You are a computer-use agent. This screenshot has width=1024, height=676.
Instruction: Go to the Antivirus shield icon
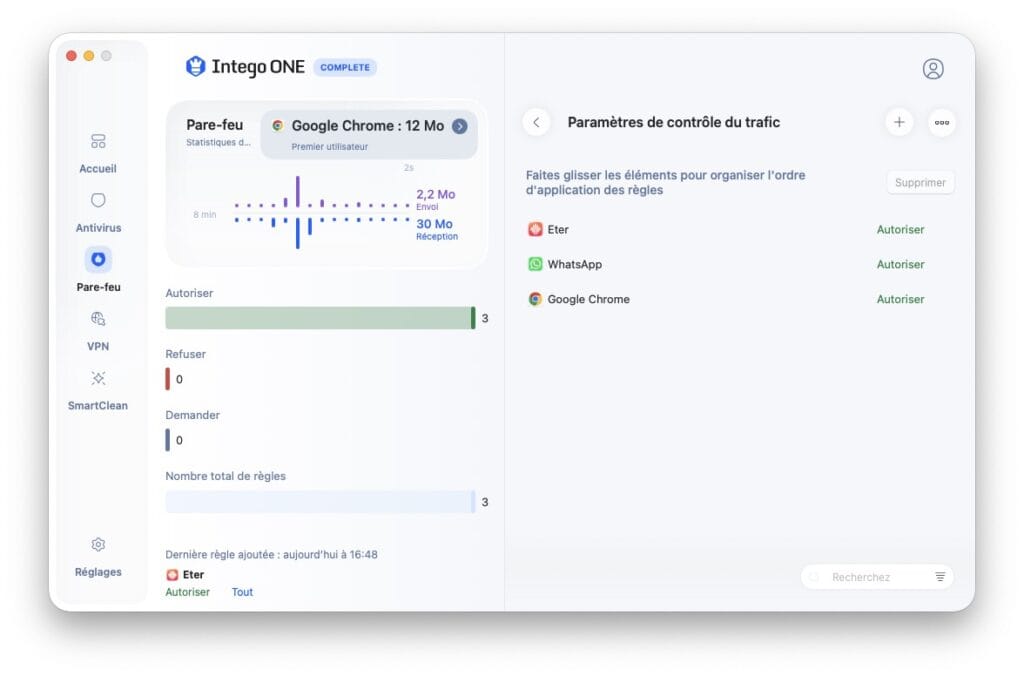click(98, 201)
